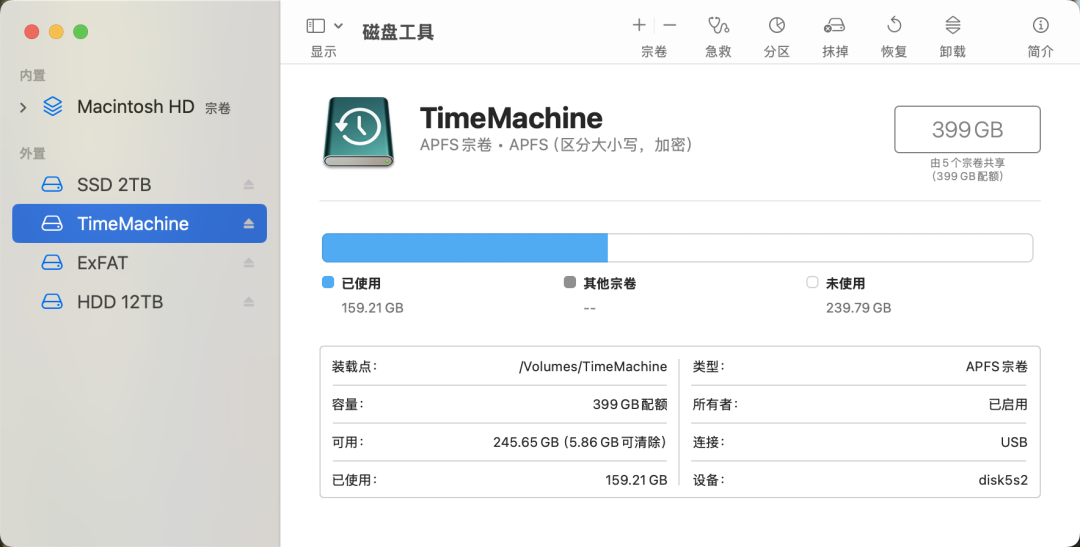Remove volume with the minus button
Screen dimensions: 1080x547
click(x=670, y=25)
